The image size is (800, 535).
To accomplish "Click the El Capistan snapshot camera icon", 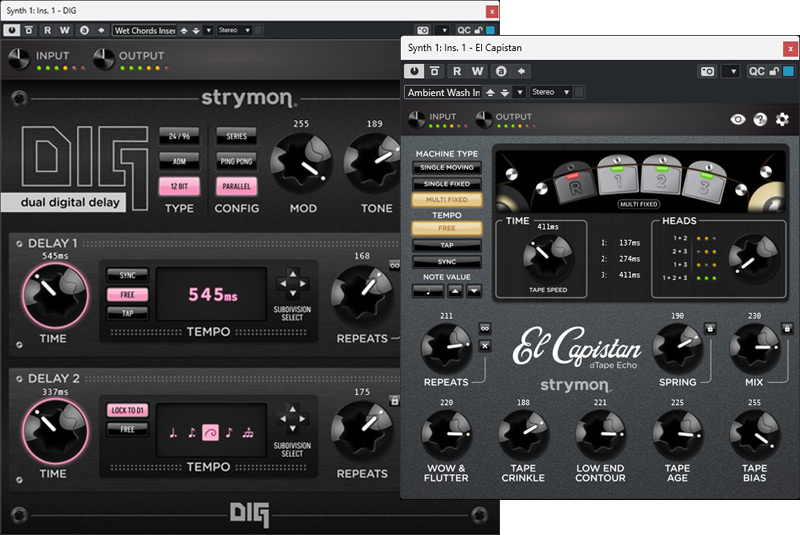I will point(708,71).
